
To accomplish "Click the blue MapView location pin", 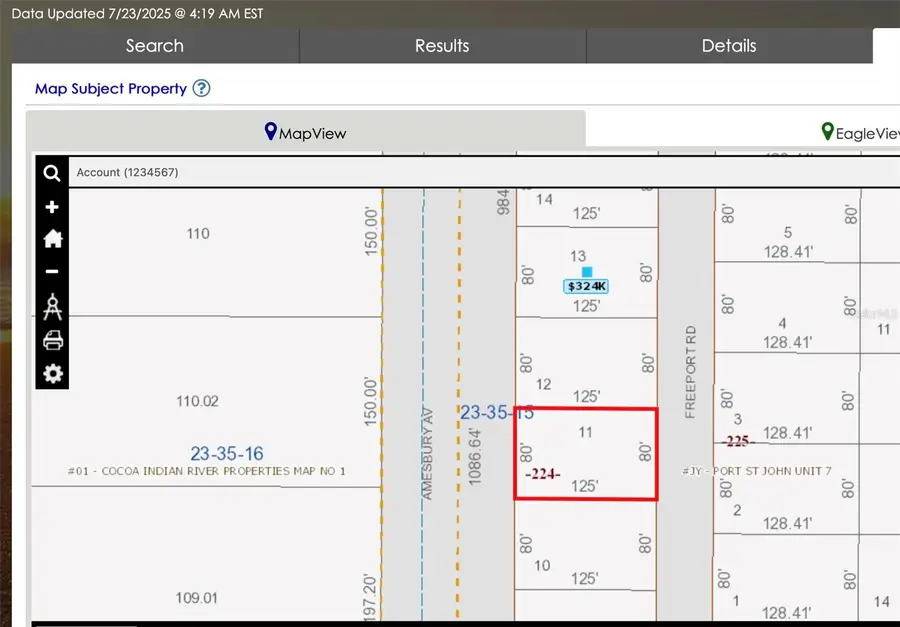I will (270, 131).
